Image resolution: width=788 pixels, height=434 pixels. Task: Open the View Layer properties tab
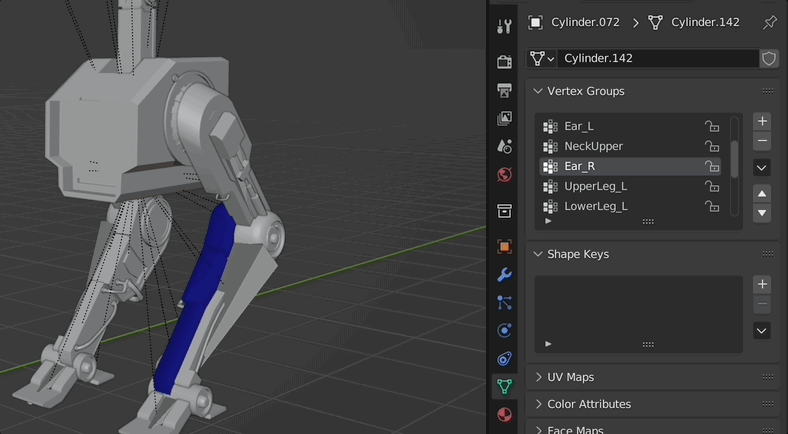click(x=504, y=119)
